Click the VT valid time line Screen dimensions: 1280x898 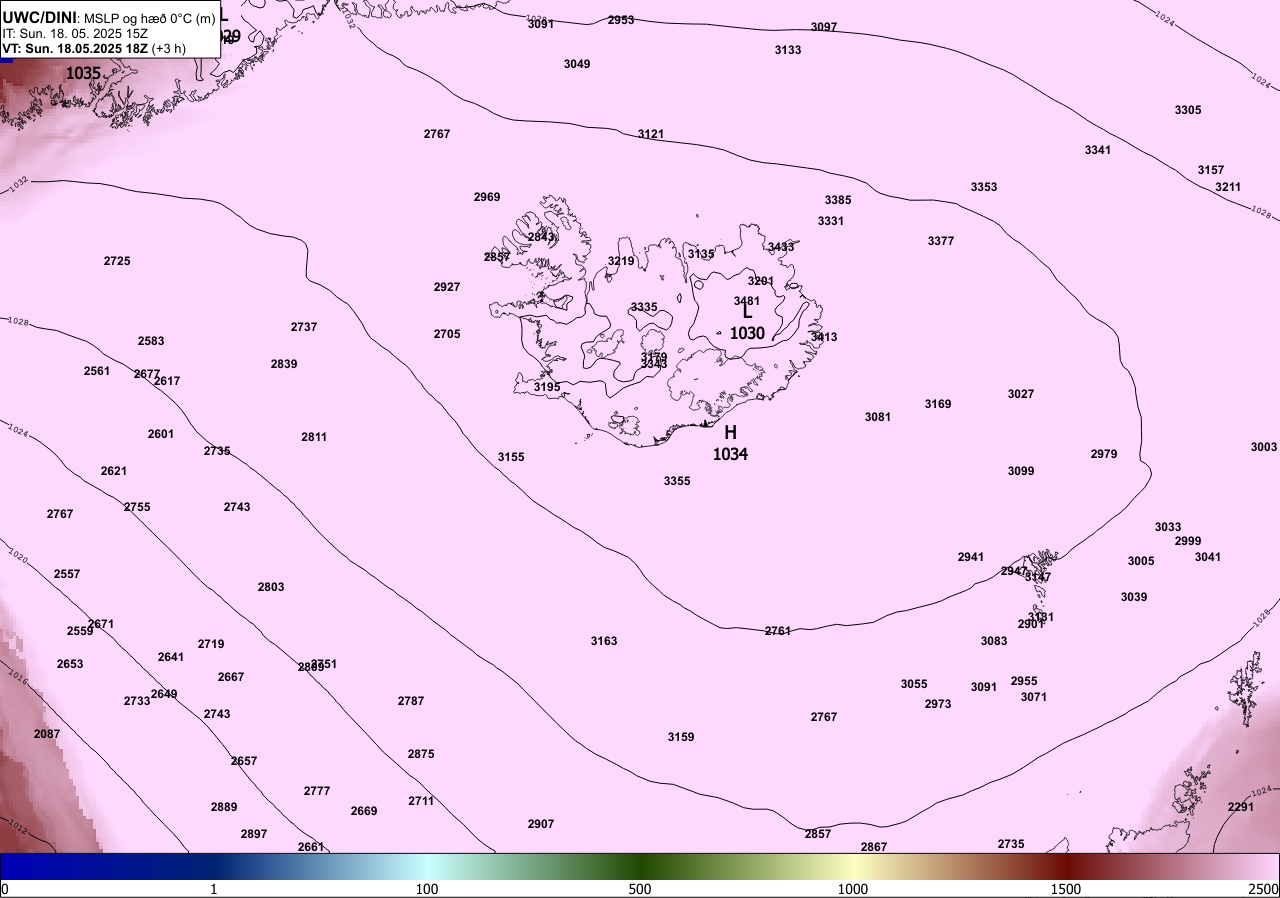tap(93, 47)
